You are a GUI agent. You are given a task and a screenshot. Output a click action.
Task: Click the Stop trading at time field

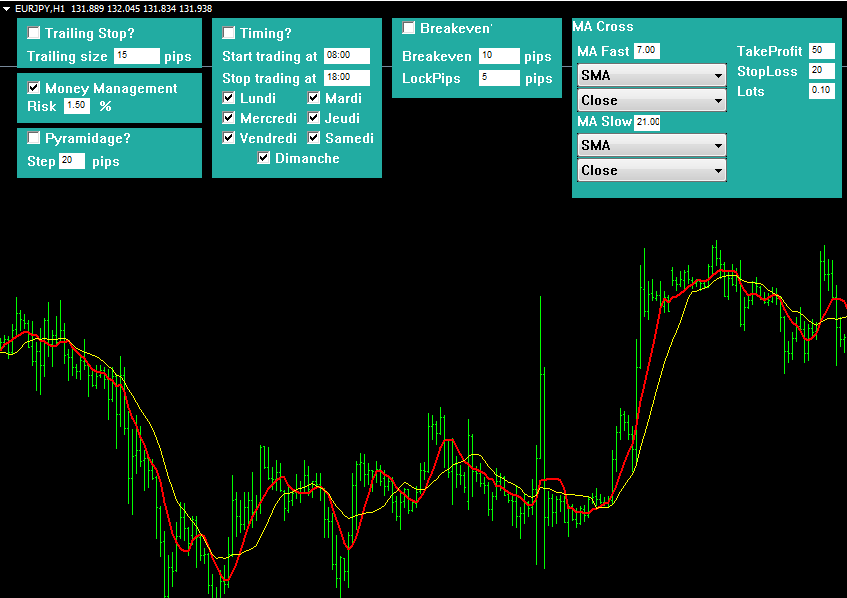tap(347, 78)
